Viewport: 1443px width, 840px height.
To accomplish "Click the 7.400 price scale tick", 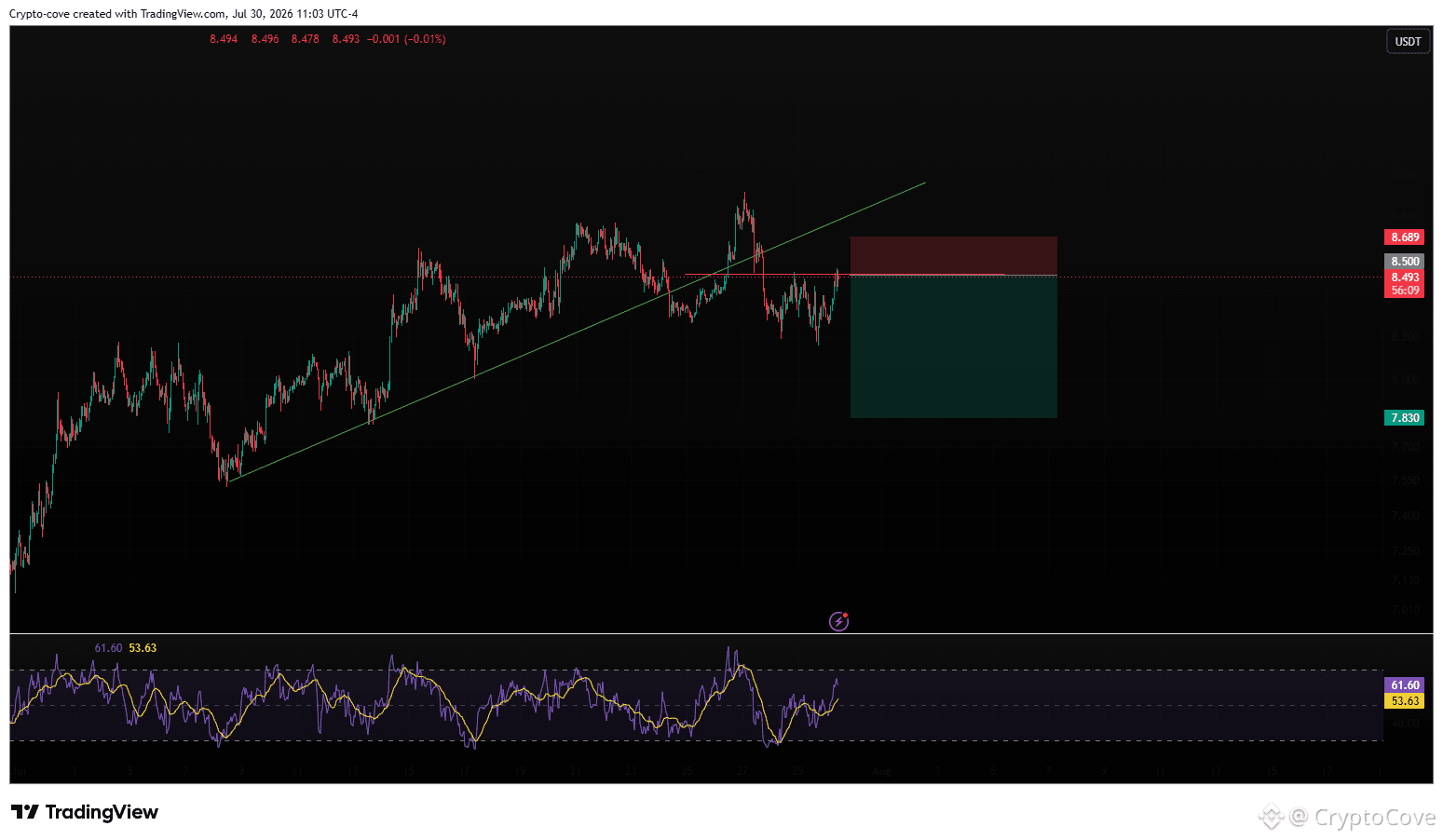I will tap(1405, 516).
